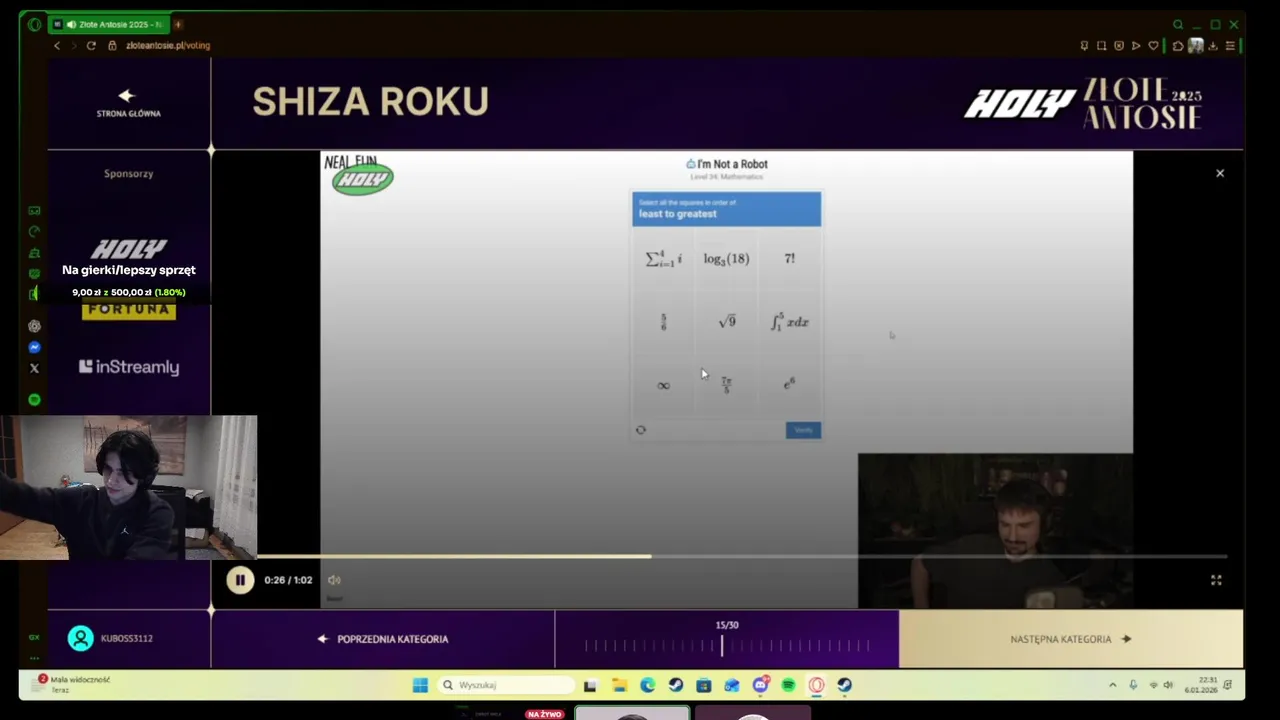Click the browser back arrow
This screenshot has width=1280, height=720.
(57, 45)
